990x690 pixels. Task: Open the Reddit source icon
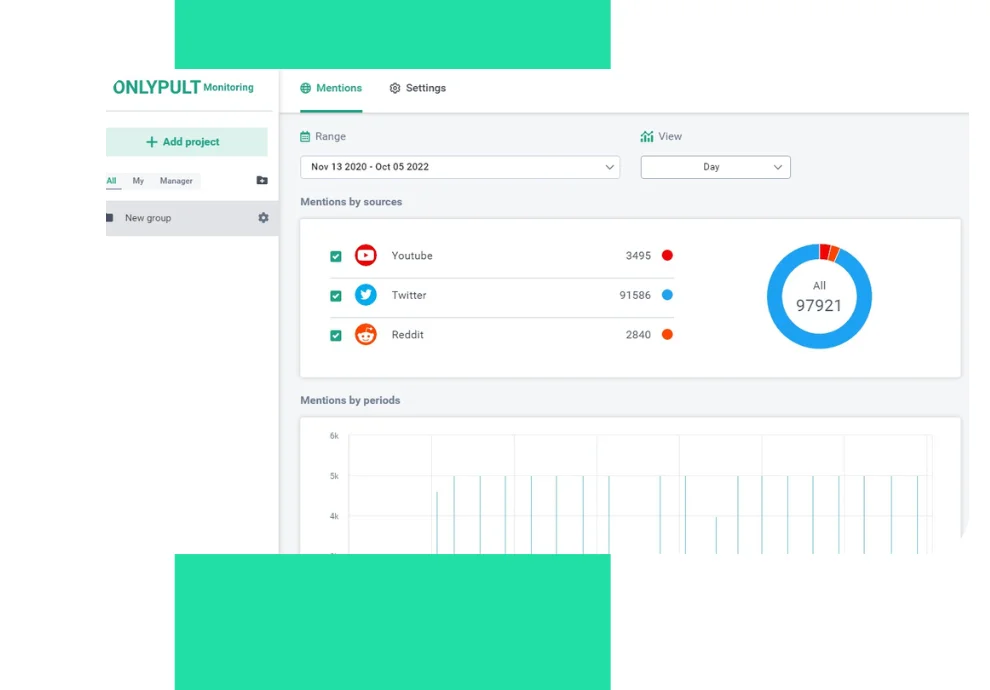click(x=366, y=334)
